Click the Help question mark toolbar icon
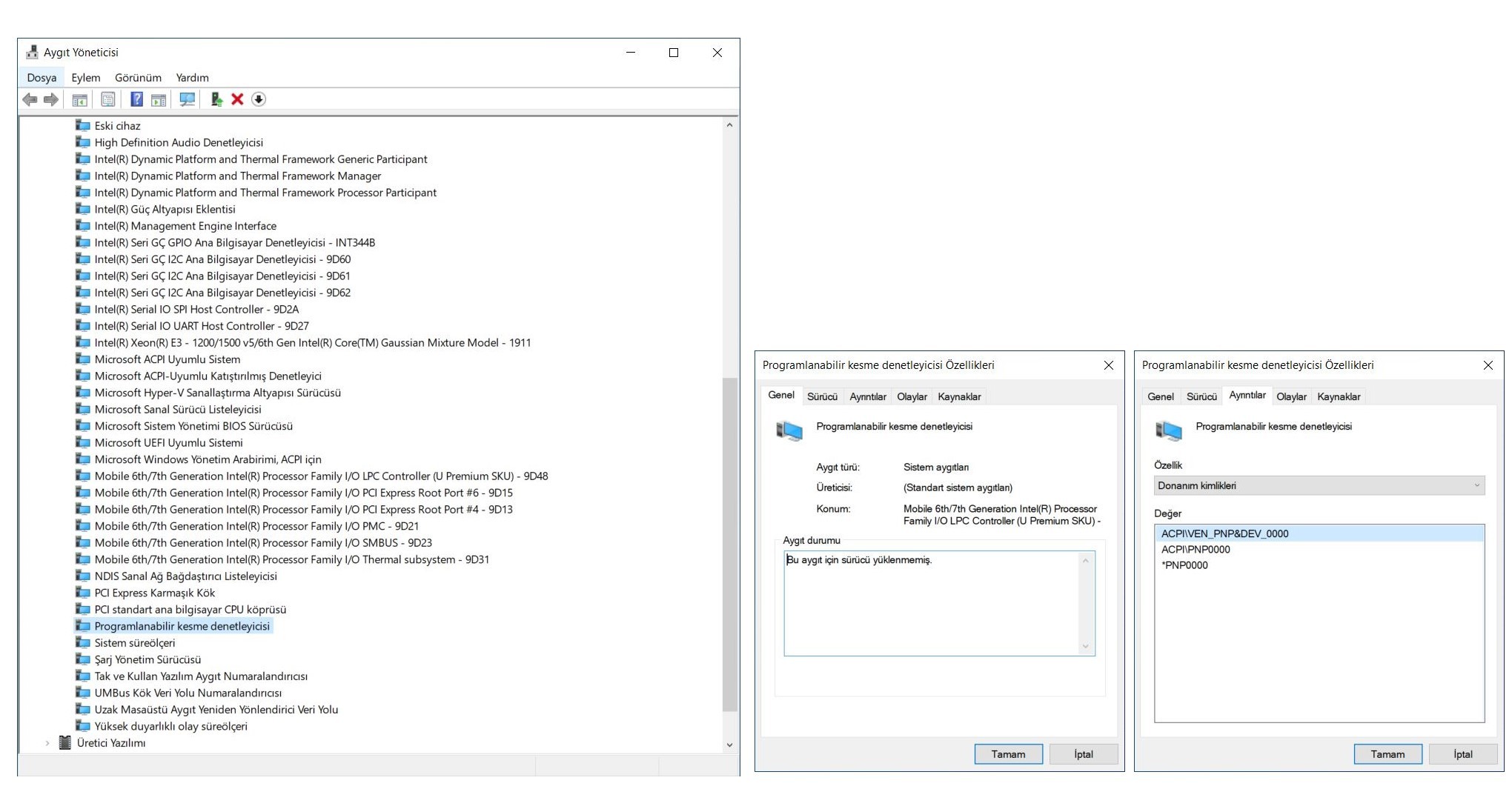This screenshot has width=1512, height=809. pyautogui.click(x=136, y=99)
